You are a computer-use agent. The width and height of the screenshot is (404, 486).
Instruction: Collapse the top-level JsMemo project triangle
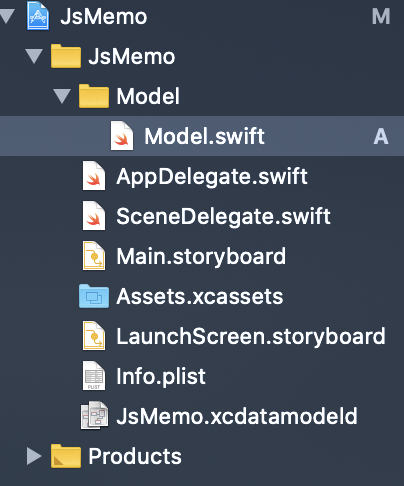[x=7, y=16]
